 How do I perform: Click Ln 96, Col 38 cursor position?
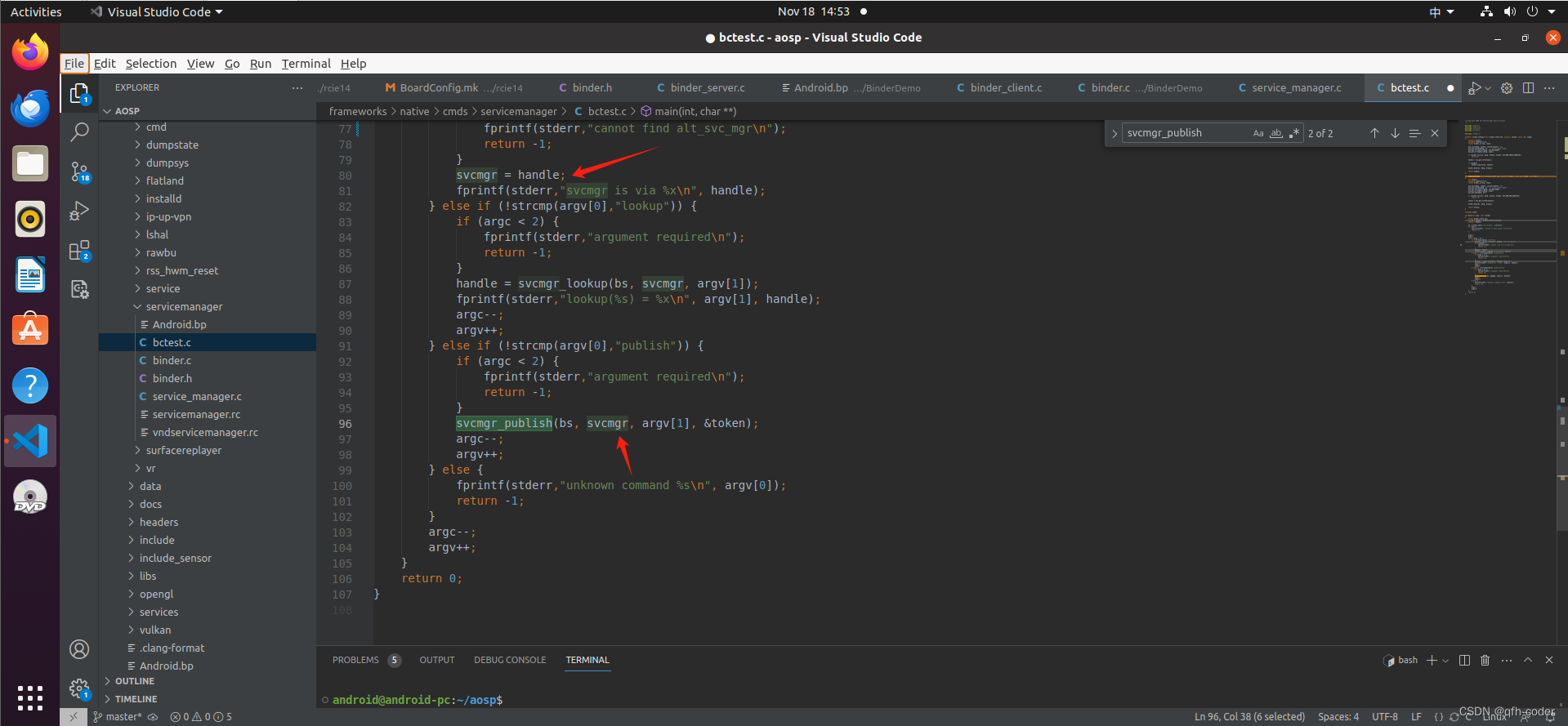click(1249, 717)
